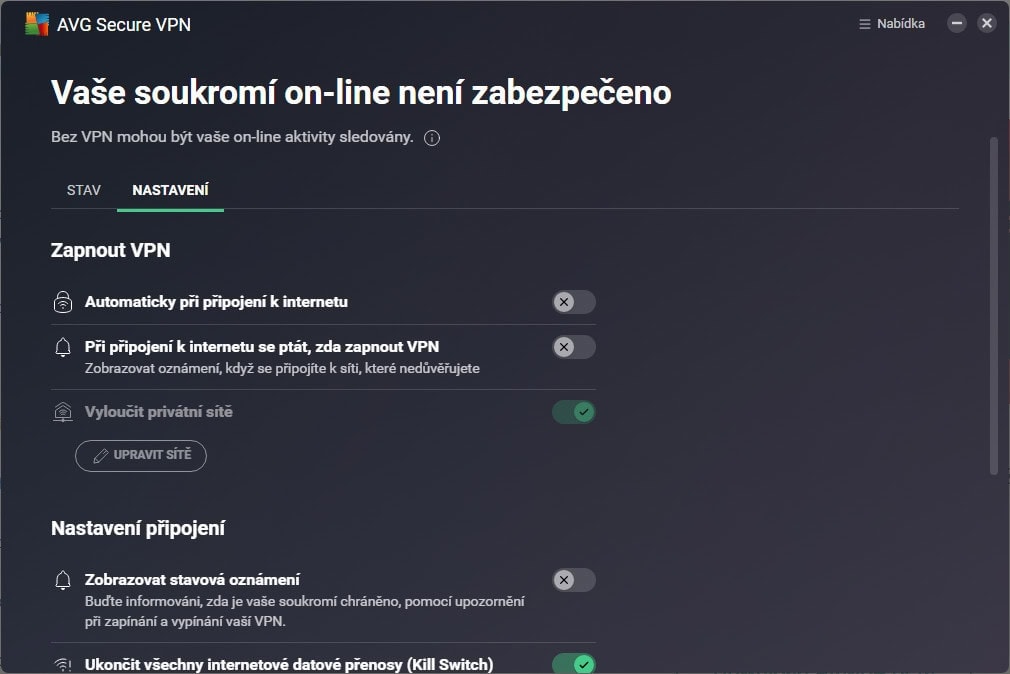Click the house network icon beside 'Vyloučit privátní sítě'
Image resolution: width=1010 pixels, height=674 pixels.
click(63, 412)
